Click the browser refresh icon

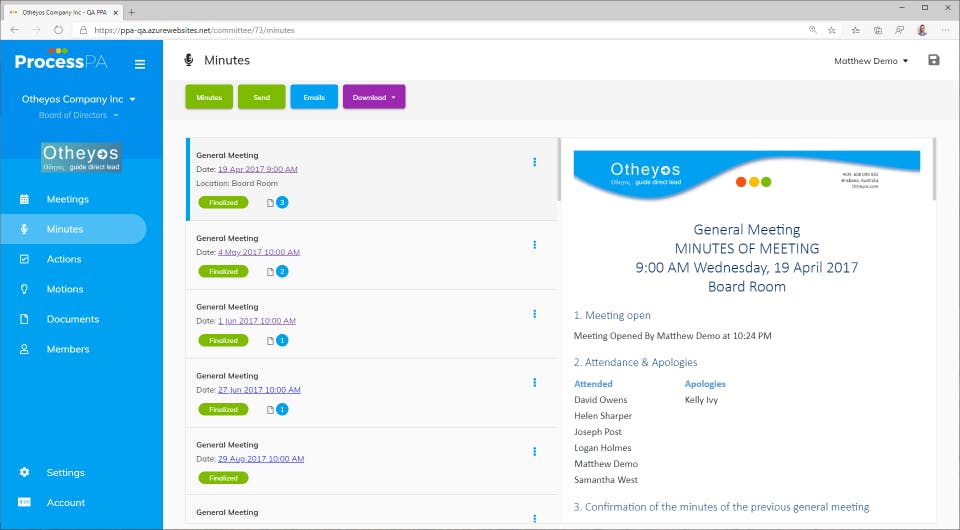pyautogui.click(x=58, y=30)
